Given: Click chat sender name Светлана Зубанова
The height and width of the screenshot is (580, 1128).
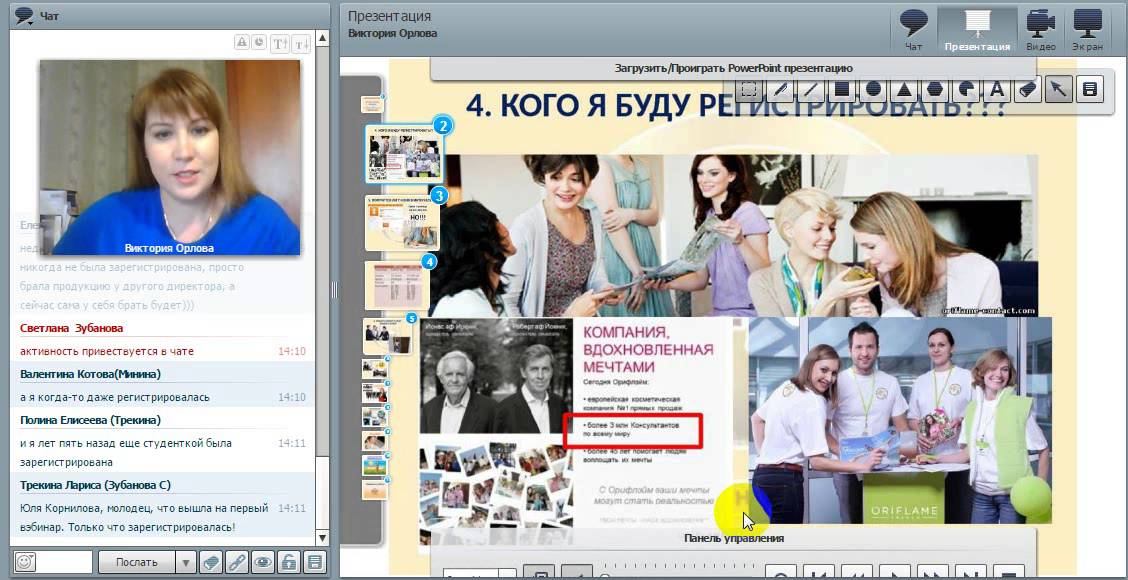Looking at the screenshot, I should click(71, 328).
